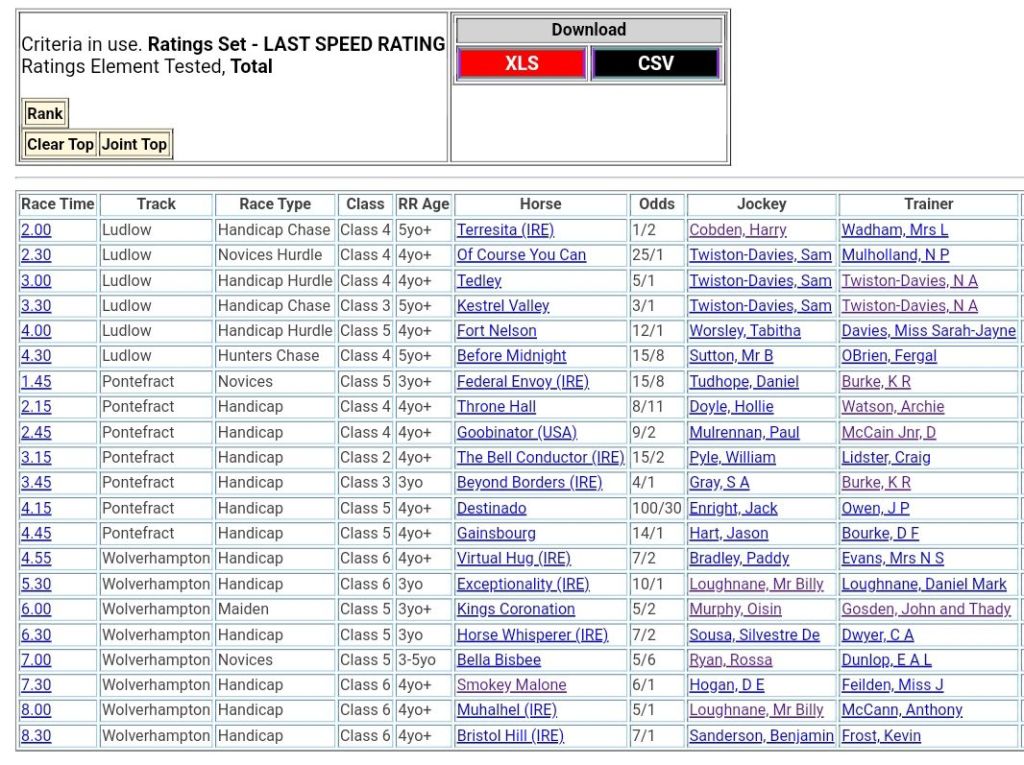The image size is (1024, 765).
Task: Open horse Bristol Hill (IRE)
Action: (x=510, y=736)
